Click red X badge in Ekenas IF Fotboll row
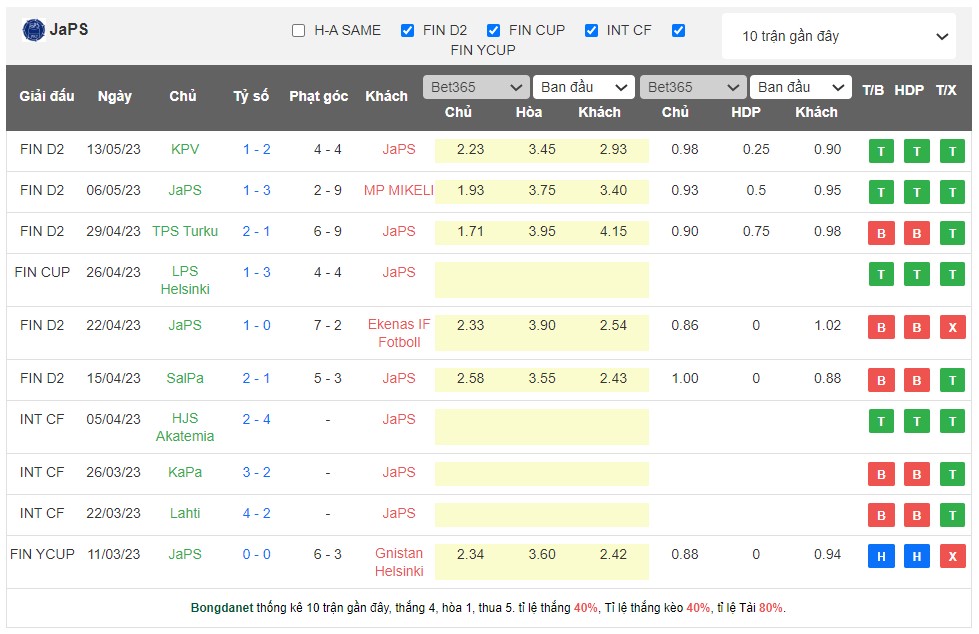 pos(952,327)
